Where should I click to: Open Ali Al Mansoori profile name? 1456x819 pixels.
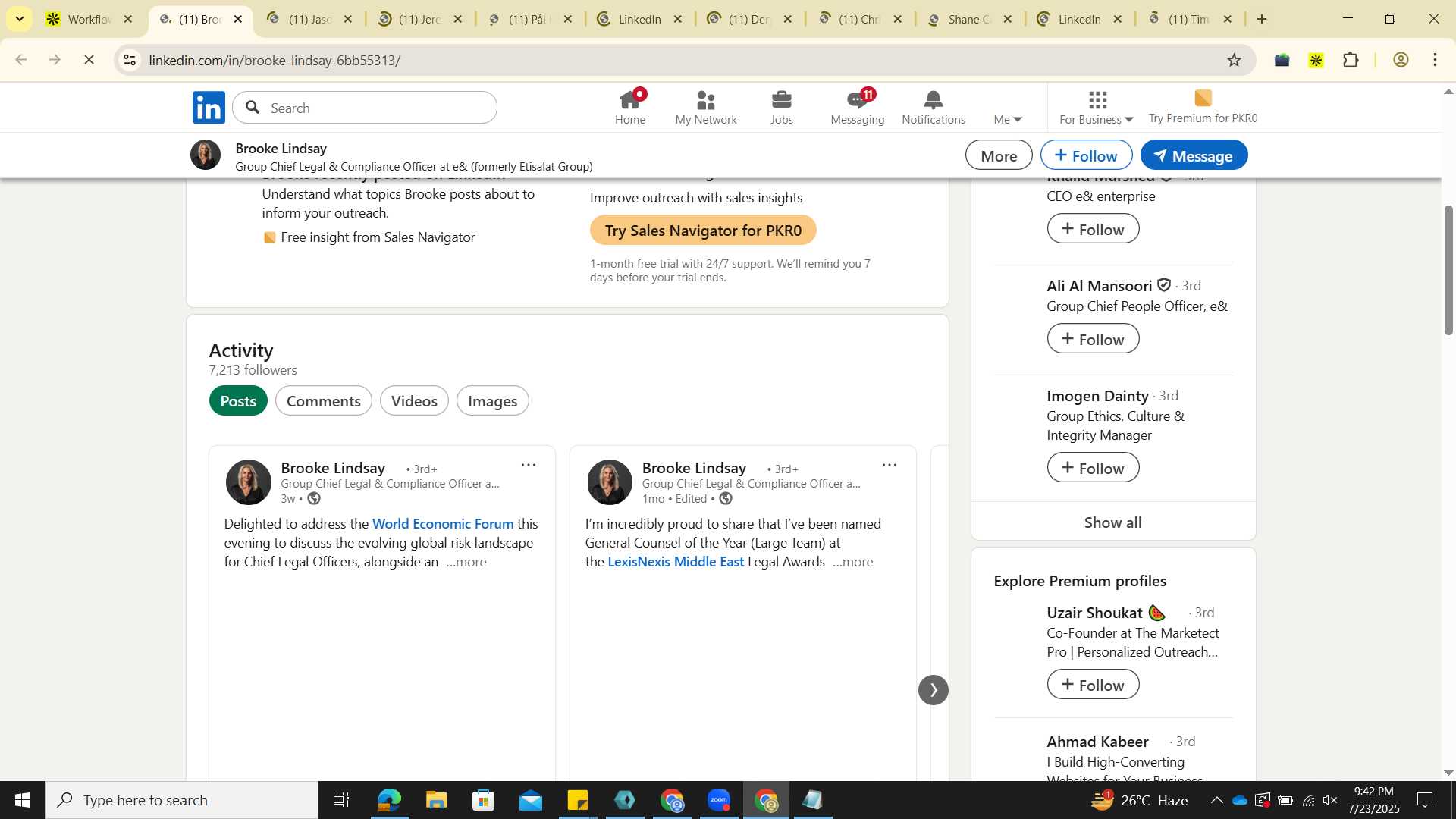(x=1099, y=286)
